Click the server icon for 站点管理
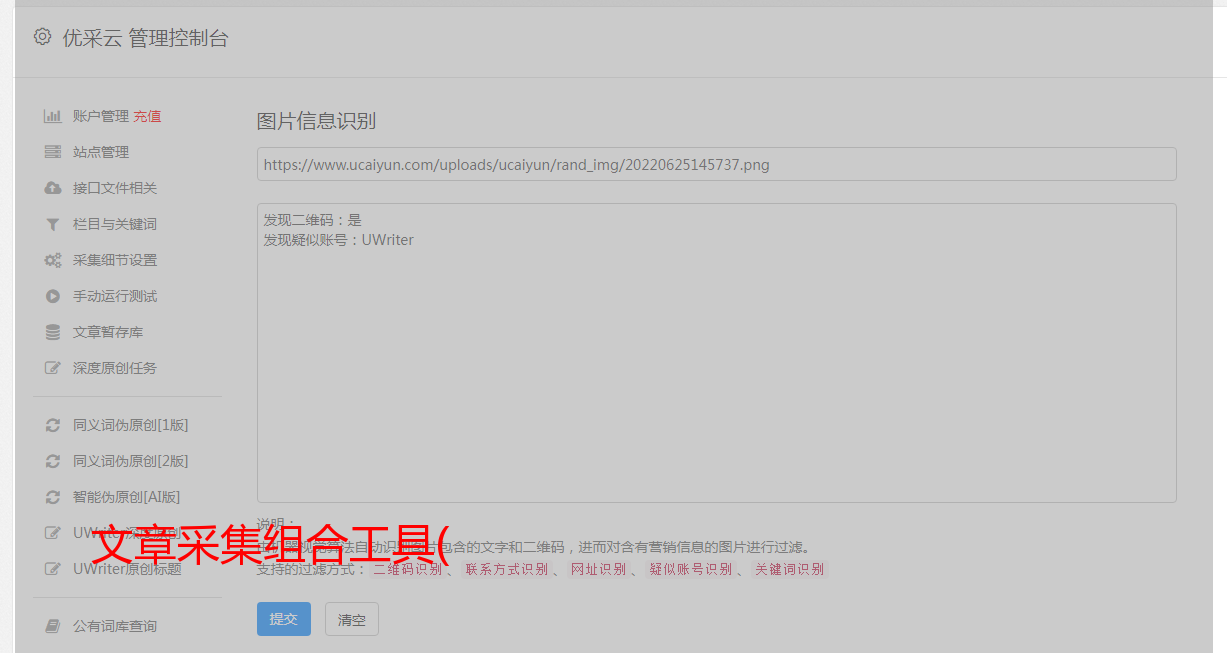The height and width of the screenshot is (653, 1227). [53, 152]
